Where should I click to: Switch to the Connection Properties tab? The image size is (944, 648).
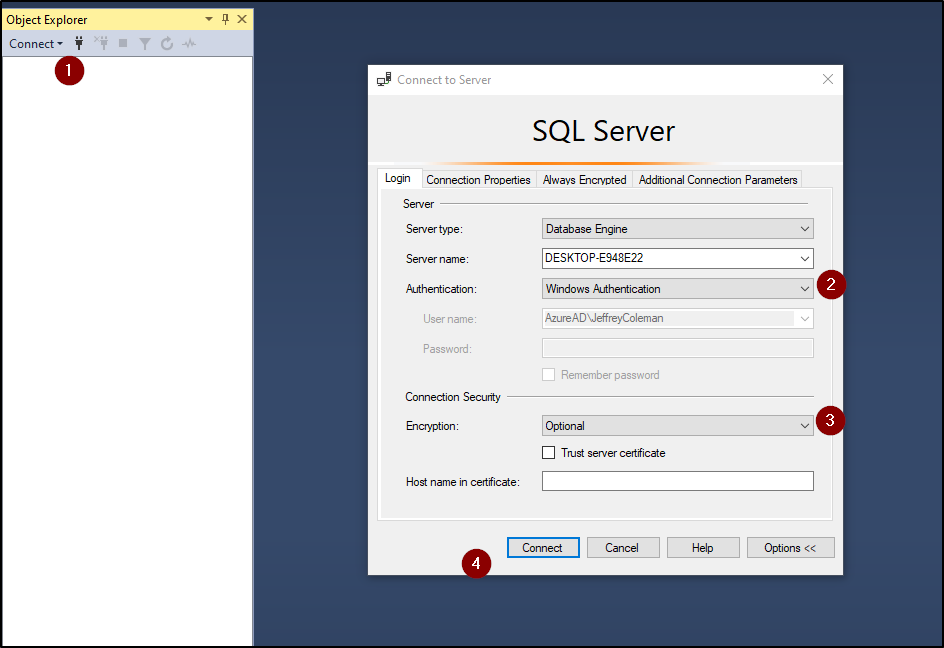(478, 179)
